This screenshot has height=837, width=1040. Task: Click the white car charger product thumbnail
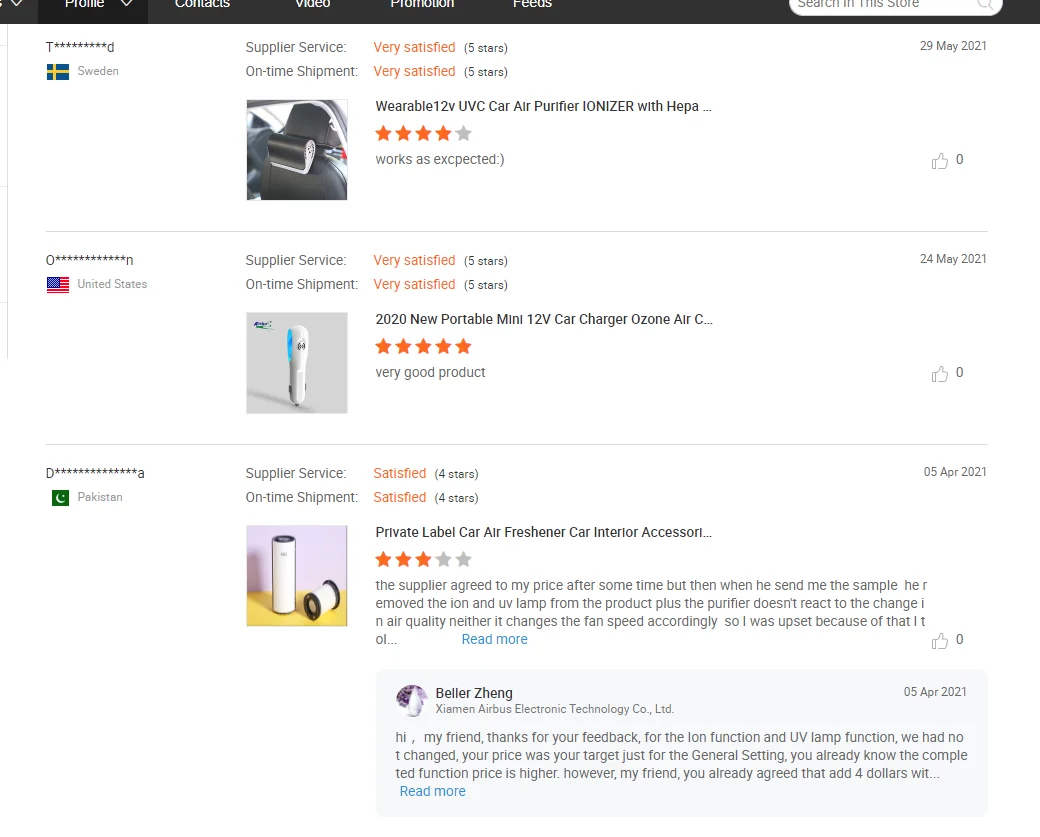tap(297, 363)
